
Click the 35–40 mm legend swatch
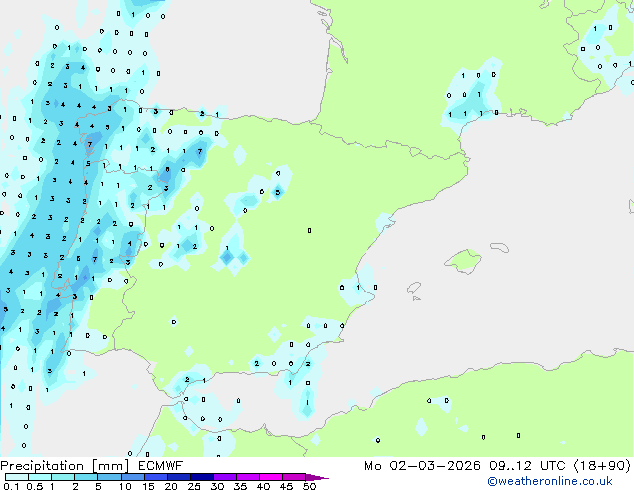click(x=248, y=477)
